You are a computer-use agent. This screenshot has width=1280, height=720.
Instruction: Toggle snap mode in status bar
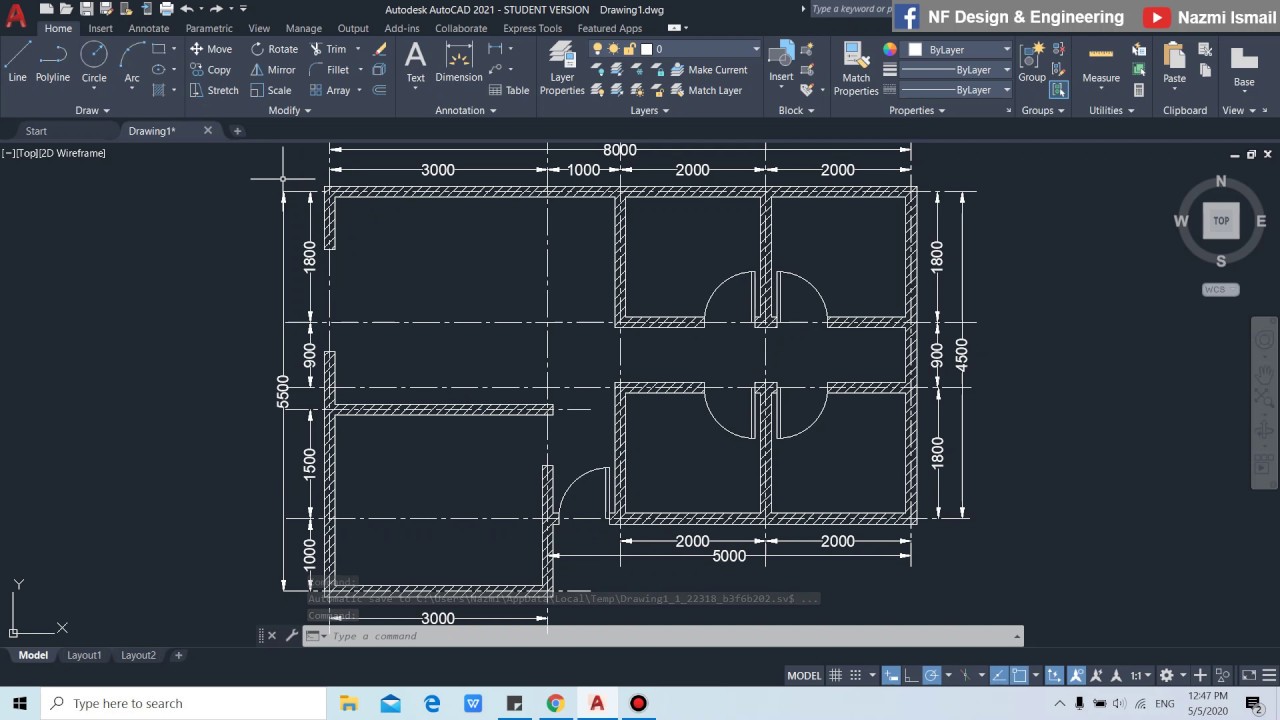tap(856, 675)
